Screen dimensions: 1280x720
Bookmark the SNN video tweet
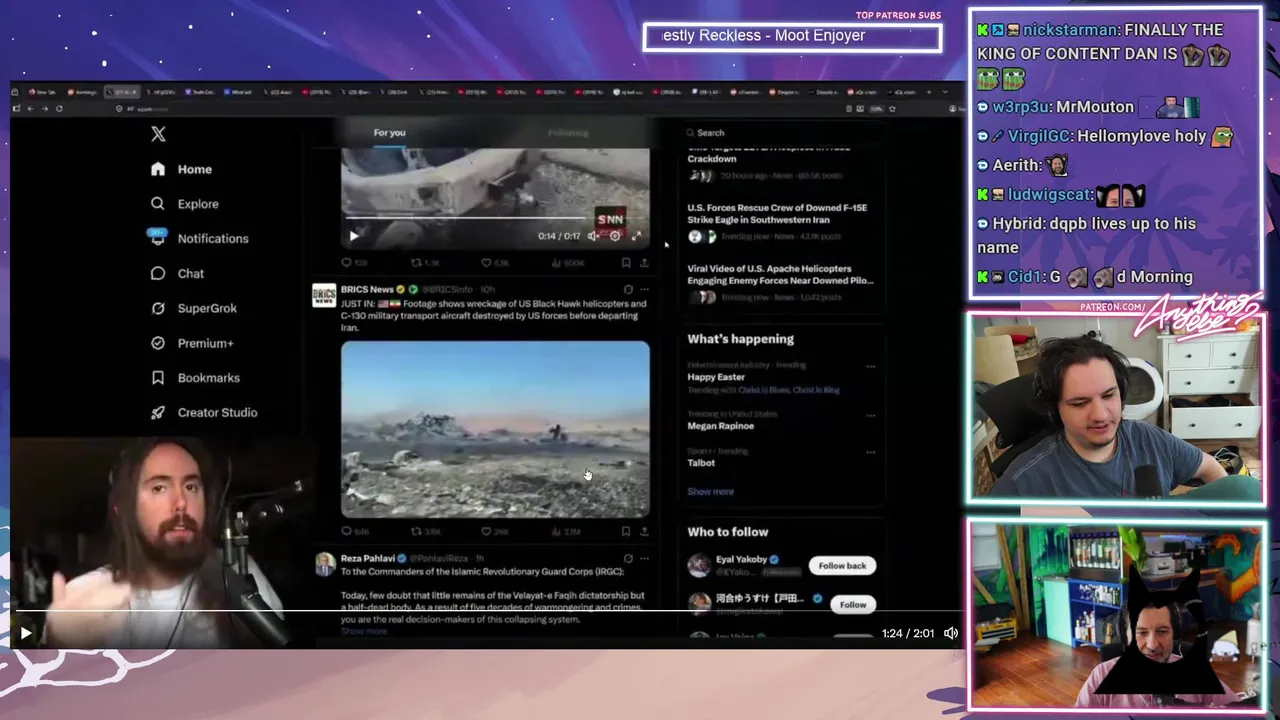coord(626,263)
